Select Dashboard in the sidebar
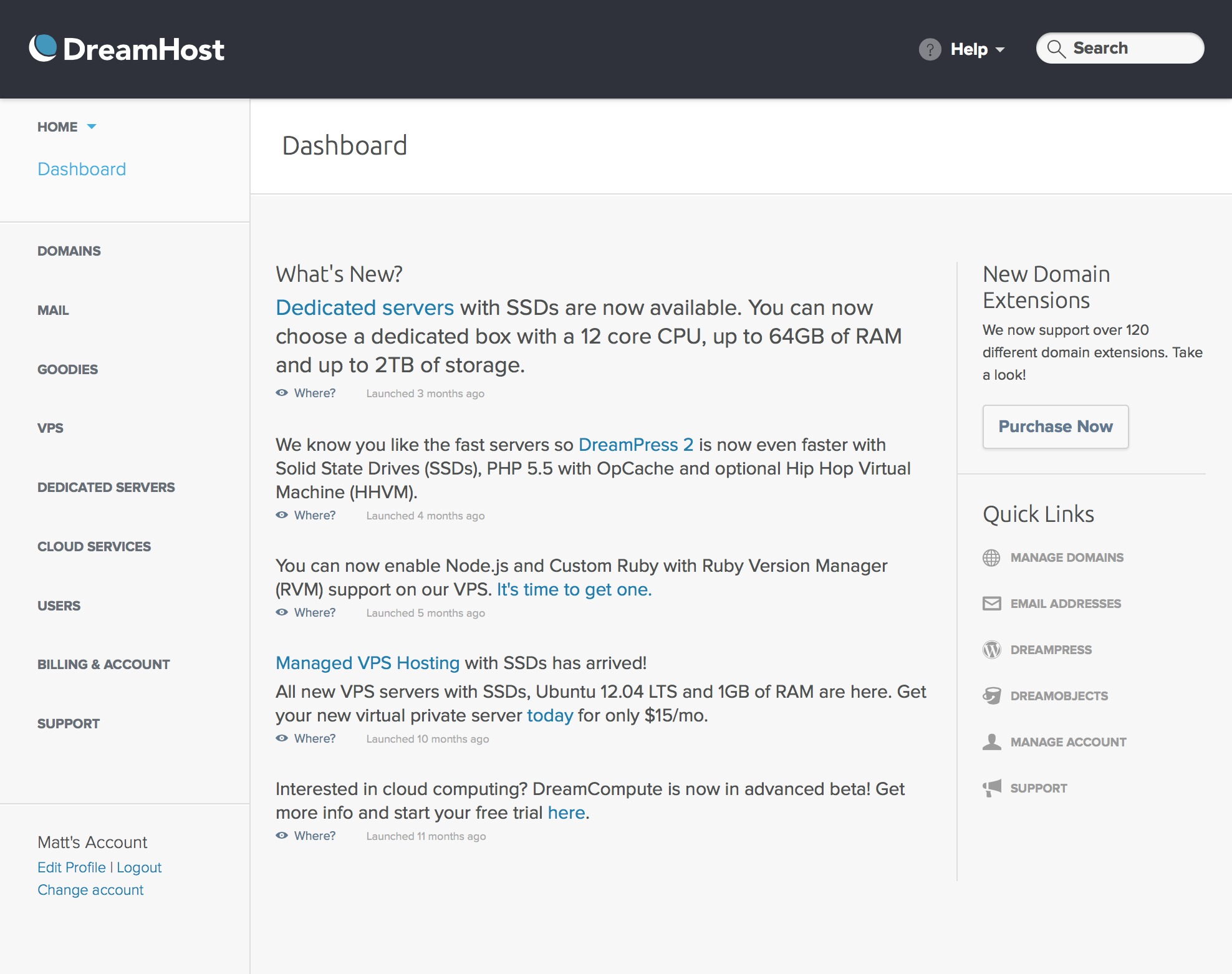1232x974 pixels. [82, 169]
